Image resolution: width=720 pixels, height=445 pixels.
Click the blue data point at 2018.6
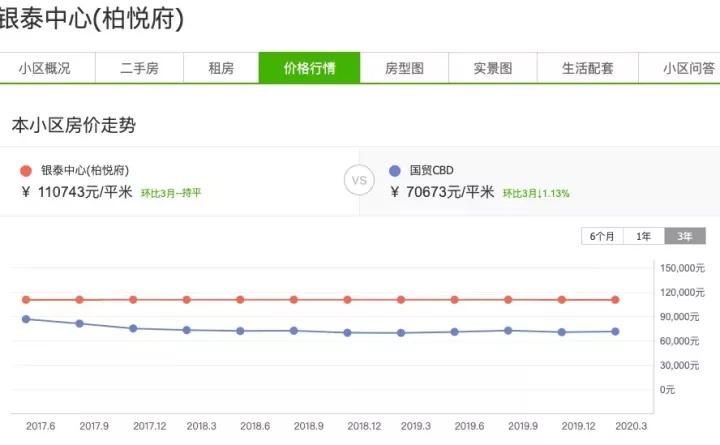point(240,331)
